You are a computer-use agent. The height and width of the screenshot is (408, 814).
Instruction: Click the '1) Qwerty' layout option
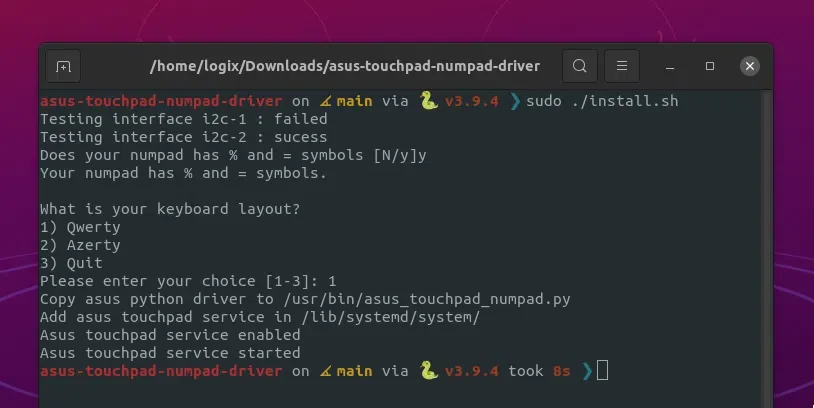pyautogui.click(x=80, y=227)
